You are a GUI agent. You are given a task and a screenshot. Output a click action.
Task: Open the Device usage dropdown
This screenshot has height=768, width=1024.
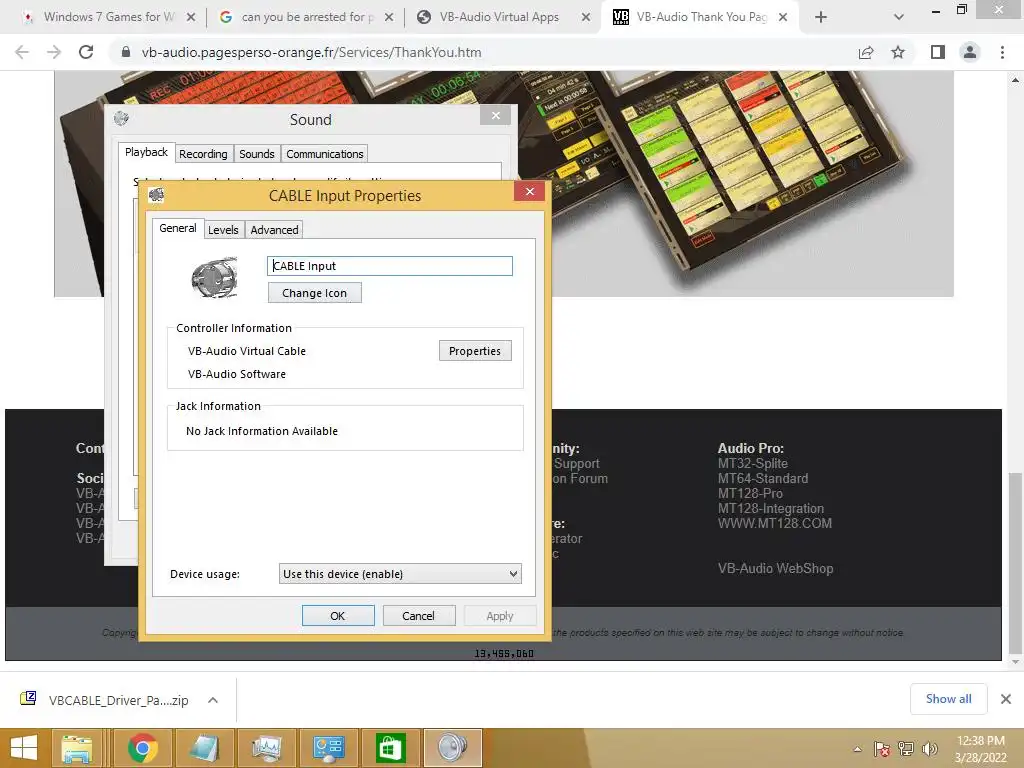tap(400, 573)
